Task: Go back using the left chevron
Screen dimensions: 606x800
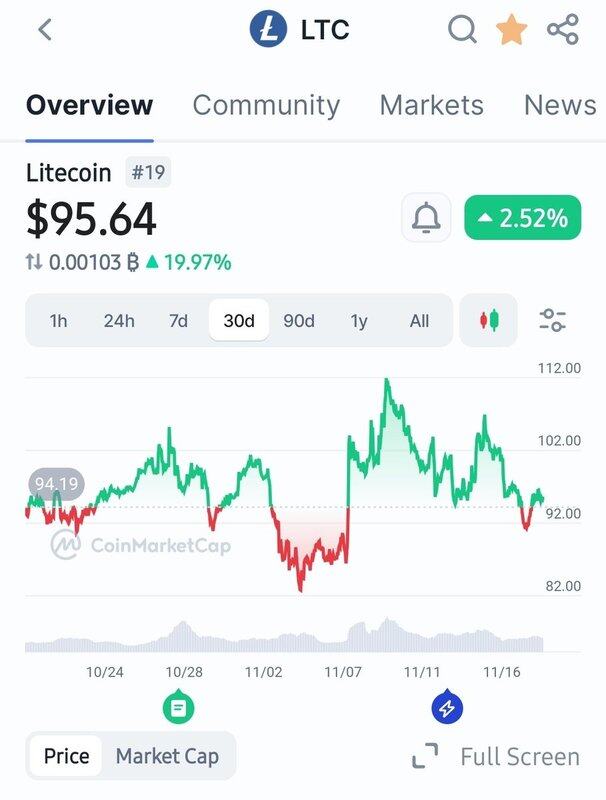Action: tap(44, 29)
